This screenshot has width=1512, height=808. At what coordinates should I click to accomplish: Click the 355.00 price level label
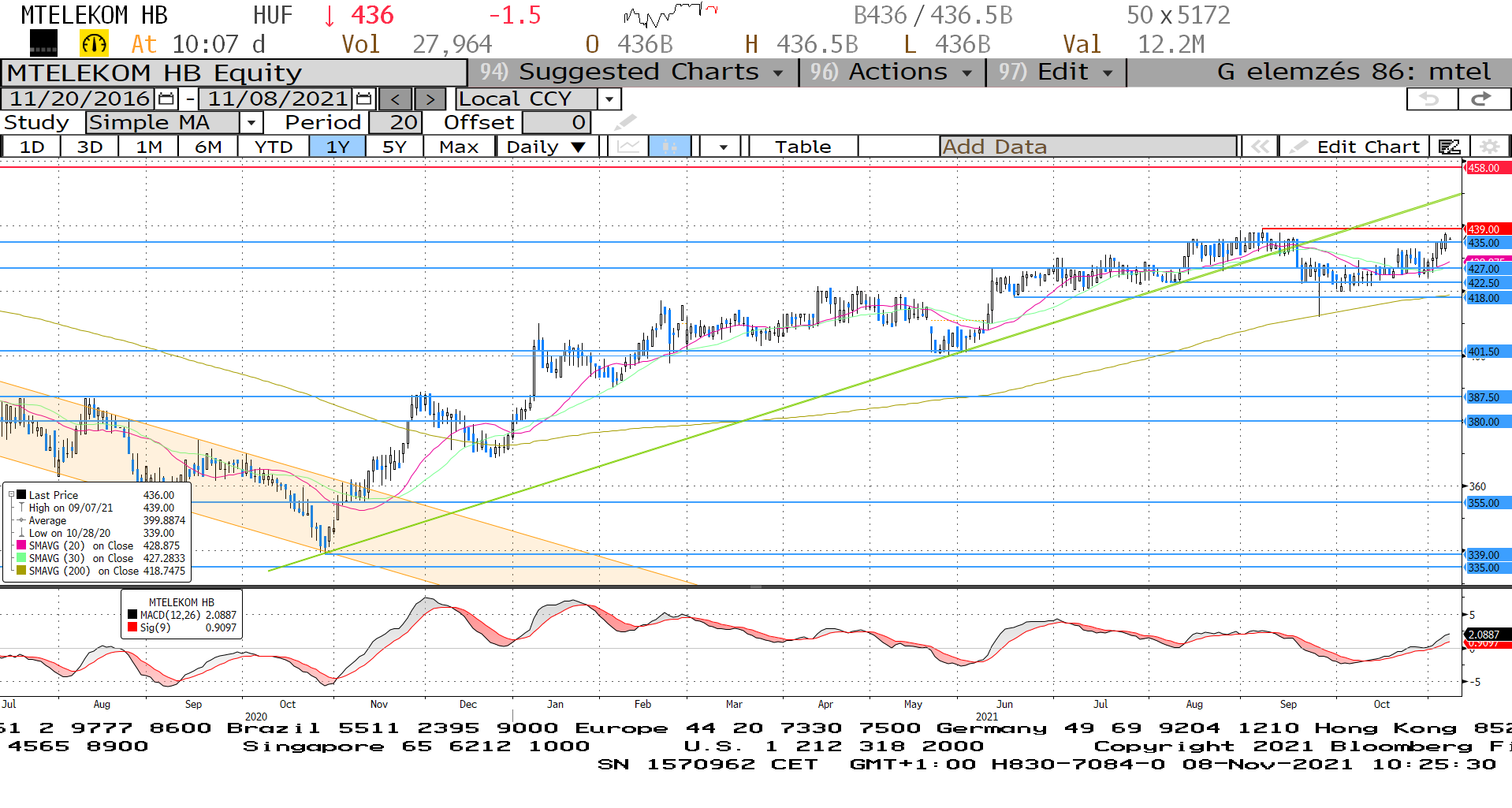(x=1488, y=503)
